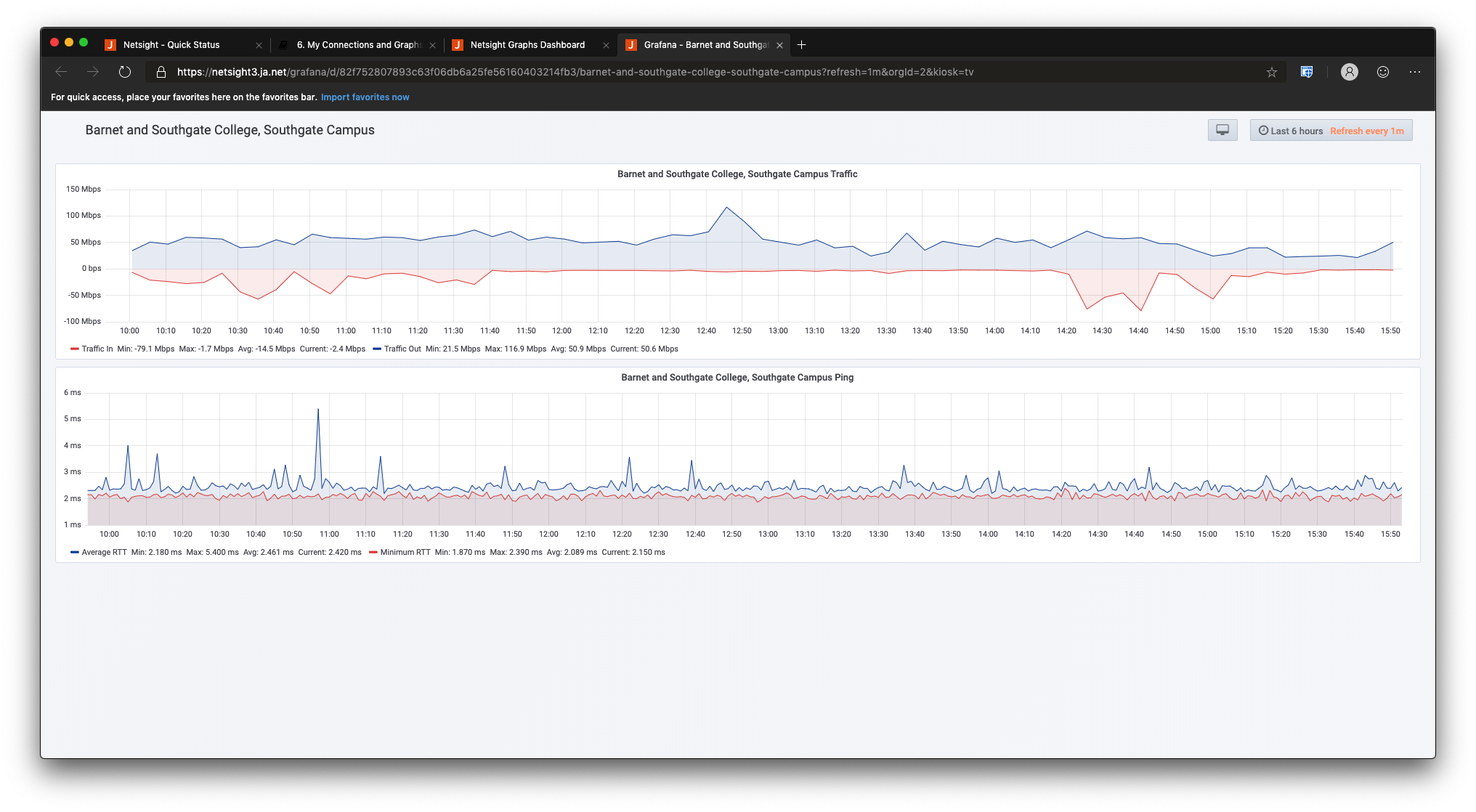The width and height of the screenshot is (1476, 812).
Task: Switch to Netsight - Quick Status tab
Action: click(171, 45)
